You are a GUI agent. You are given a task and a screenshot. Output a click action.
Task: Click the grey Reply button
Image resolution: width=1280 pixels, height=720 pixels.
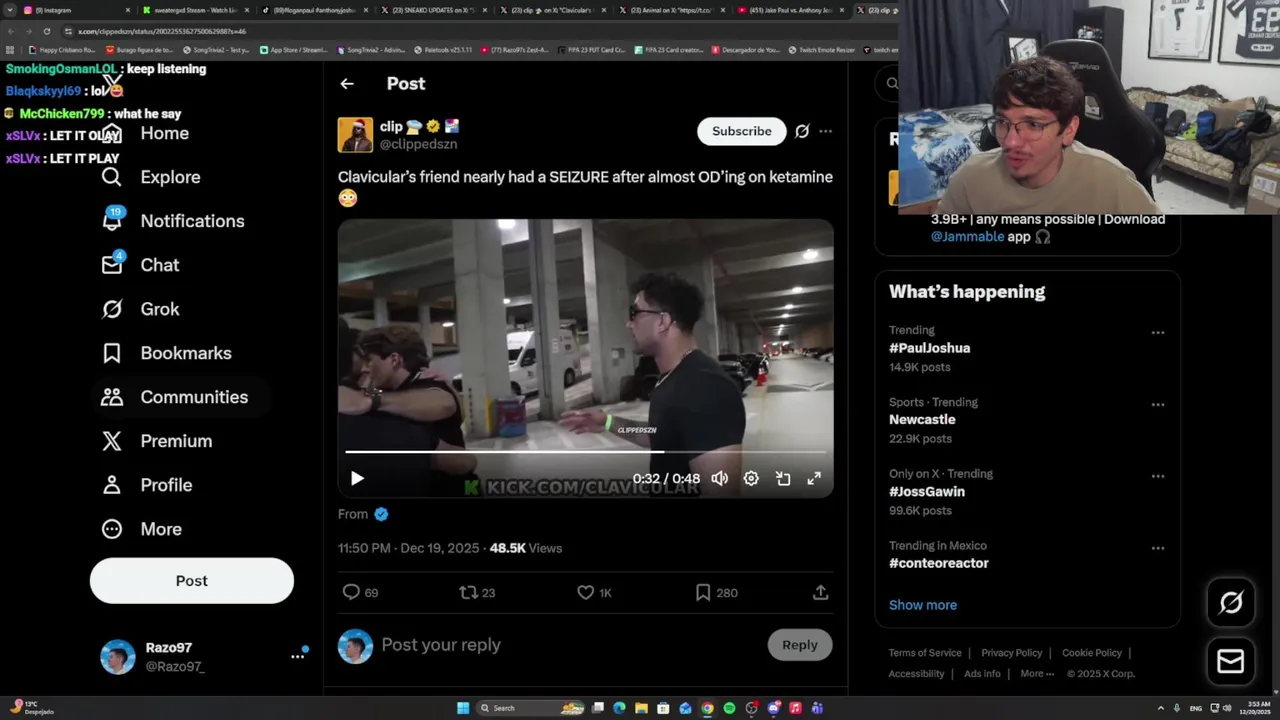click(799, 645)
